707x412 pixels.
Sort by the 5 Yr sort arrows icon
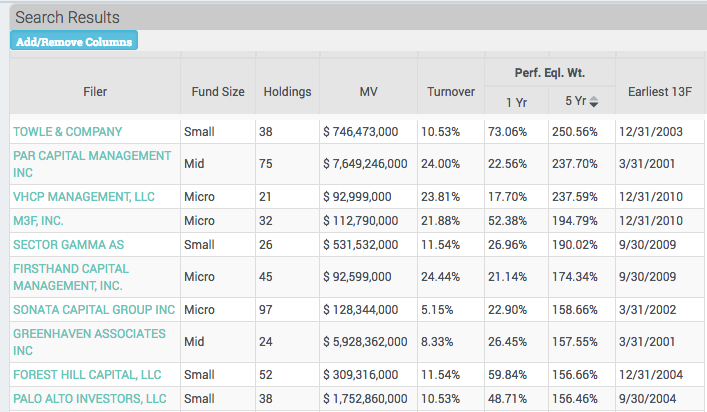click(594, 102)
